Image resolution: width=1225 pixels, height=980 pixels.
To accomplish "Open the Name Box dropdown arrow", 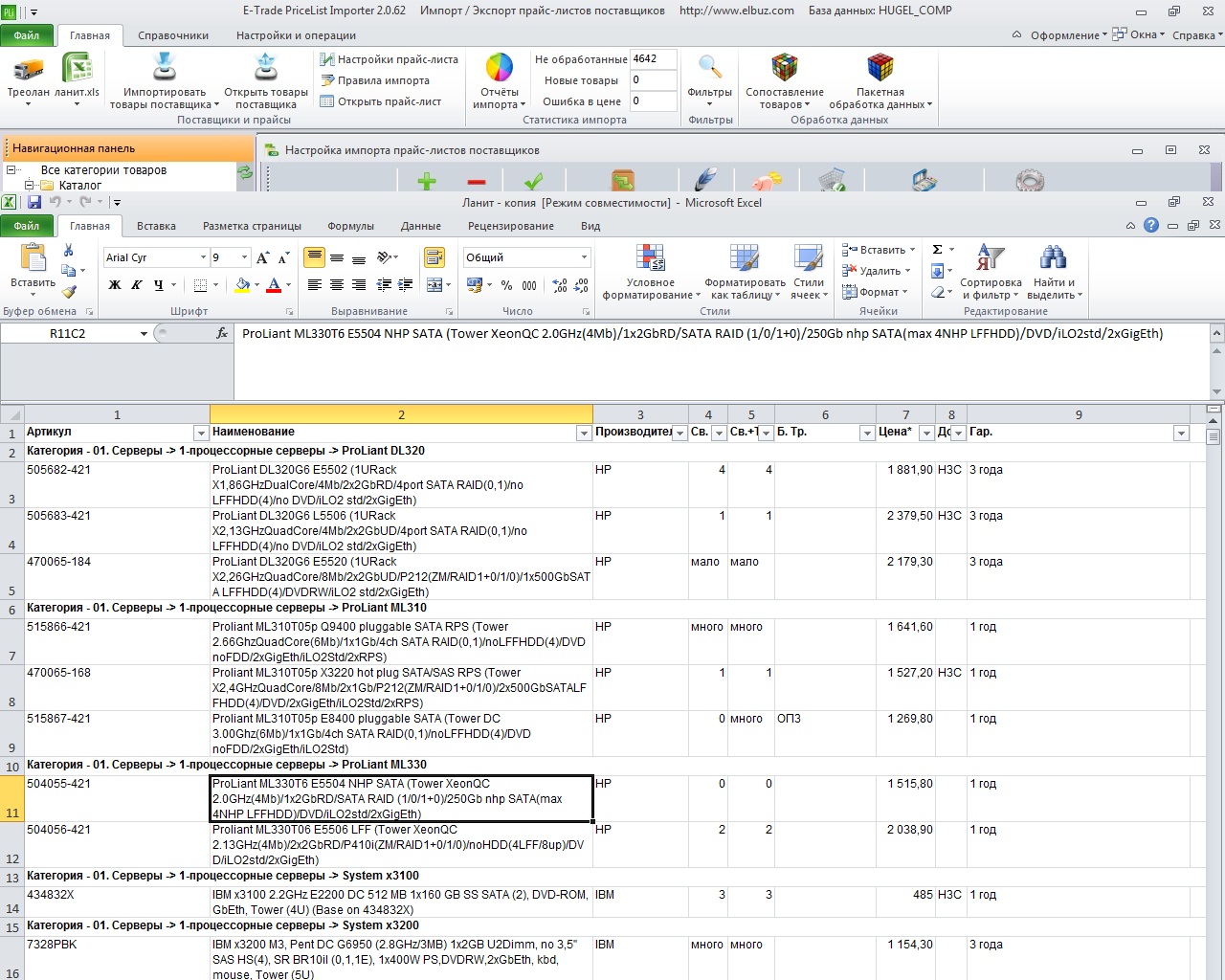I will pos(144,334).
